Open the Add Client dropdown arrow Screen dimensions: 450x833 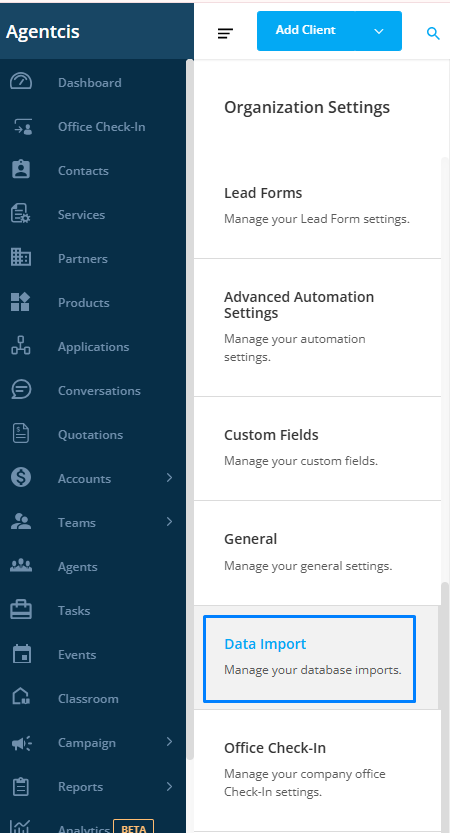click(x=379, y=31)
